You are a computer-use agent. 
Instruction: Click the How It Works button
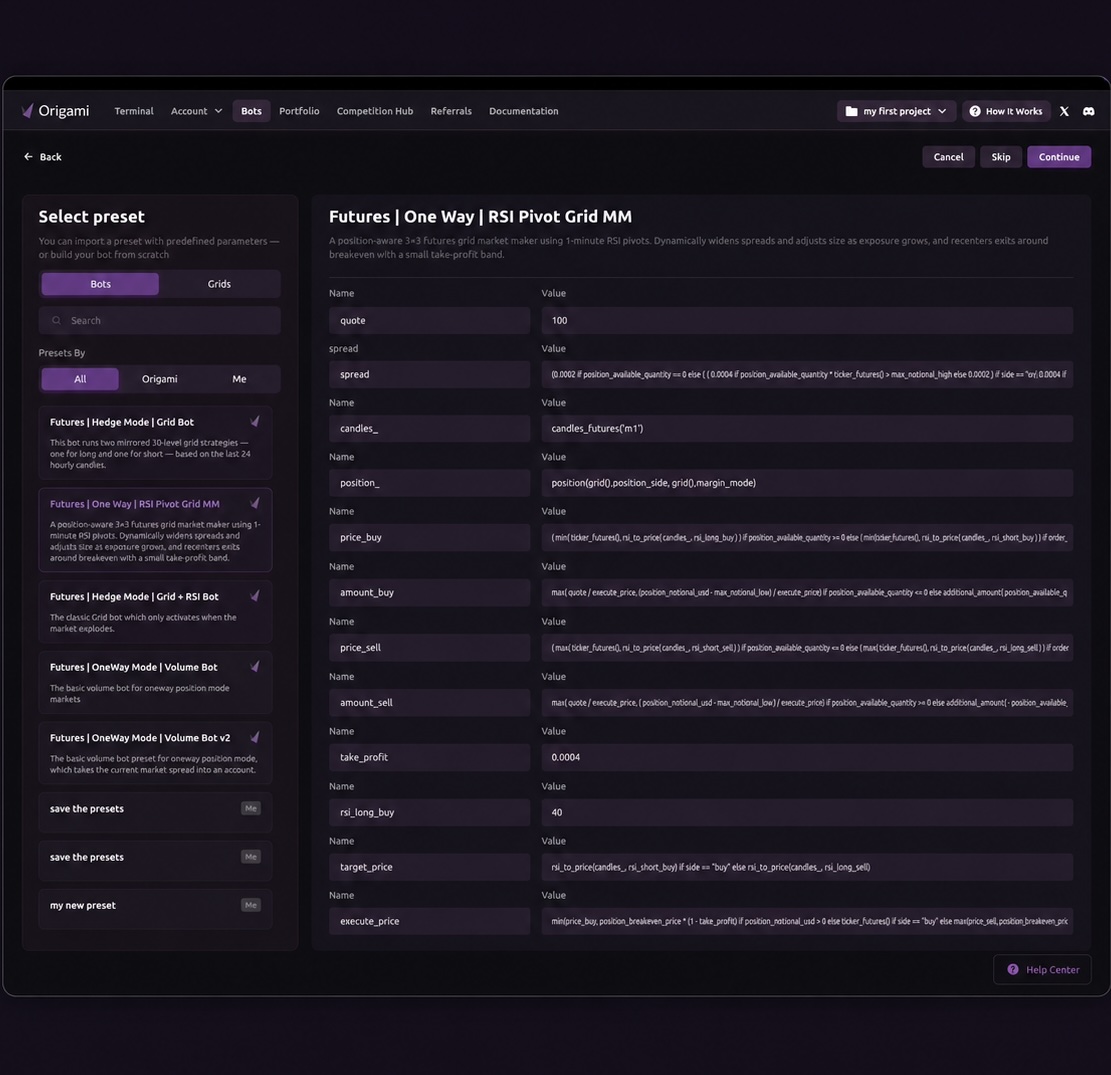click(x=1005, y=111)
